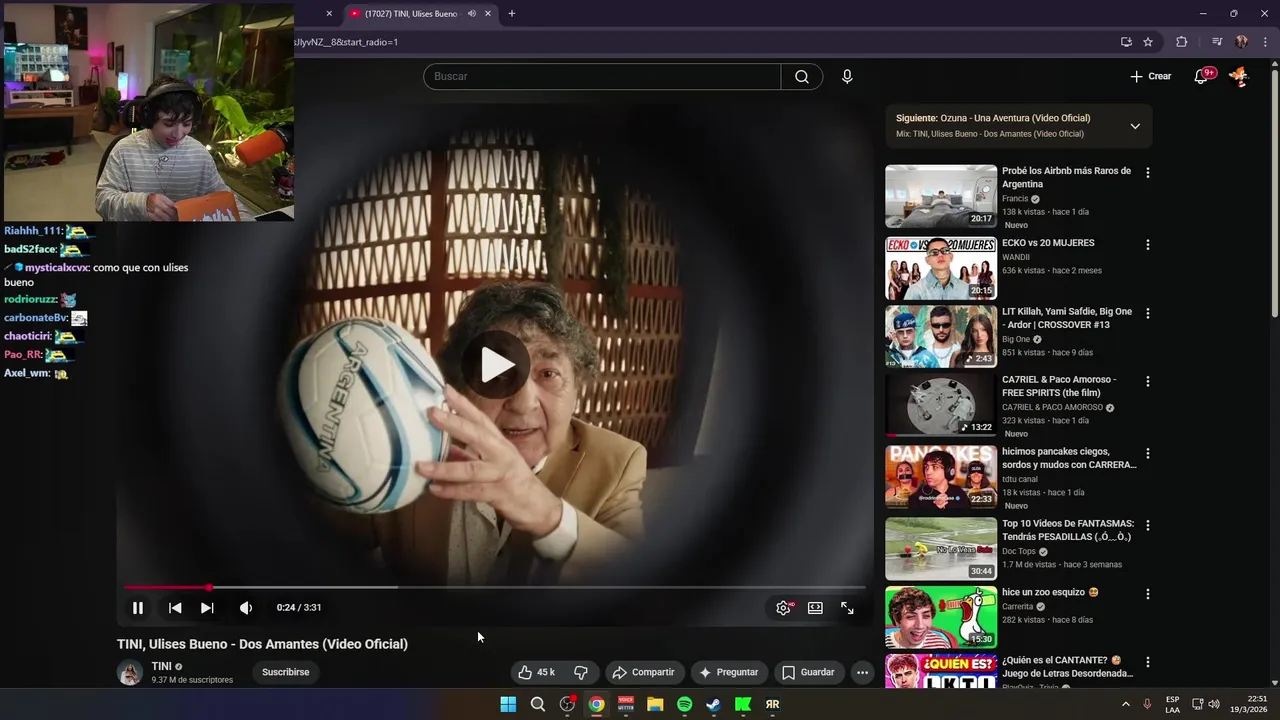Open options for LIT Killah Ardor video
1280x720 pixels.
coord(1148,313)
